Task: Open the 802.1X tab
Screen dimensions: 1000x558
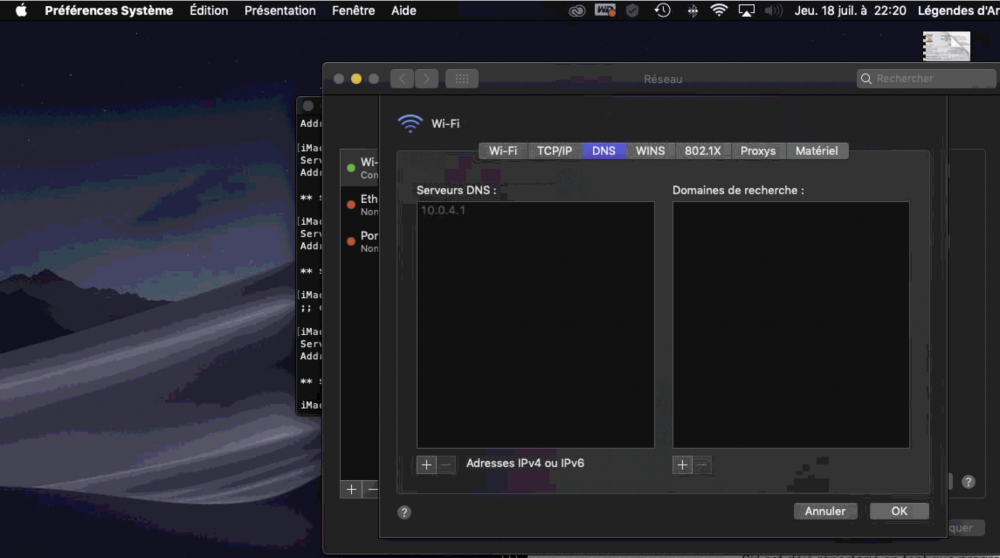Action: 702,151
